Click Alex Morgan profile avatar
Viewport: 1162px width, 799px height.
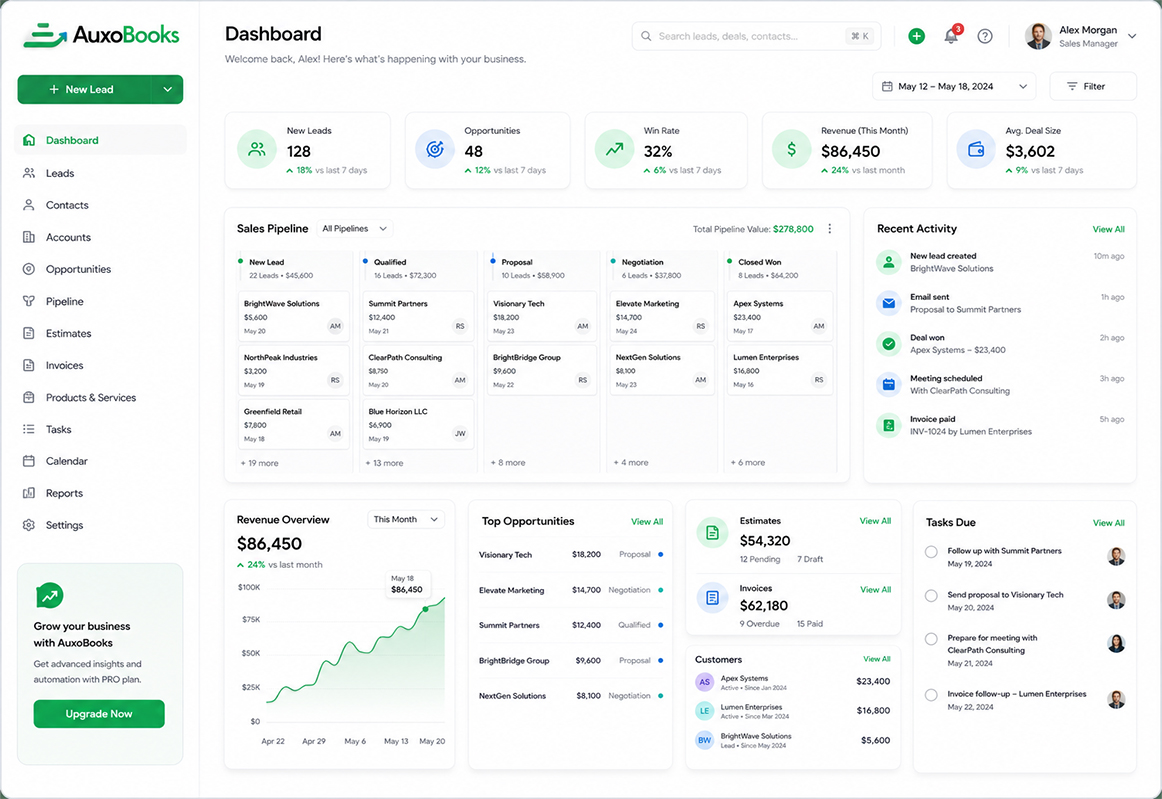pos(1038,36)
